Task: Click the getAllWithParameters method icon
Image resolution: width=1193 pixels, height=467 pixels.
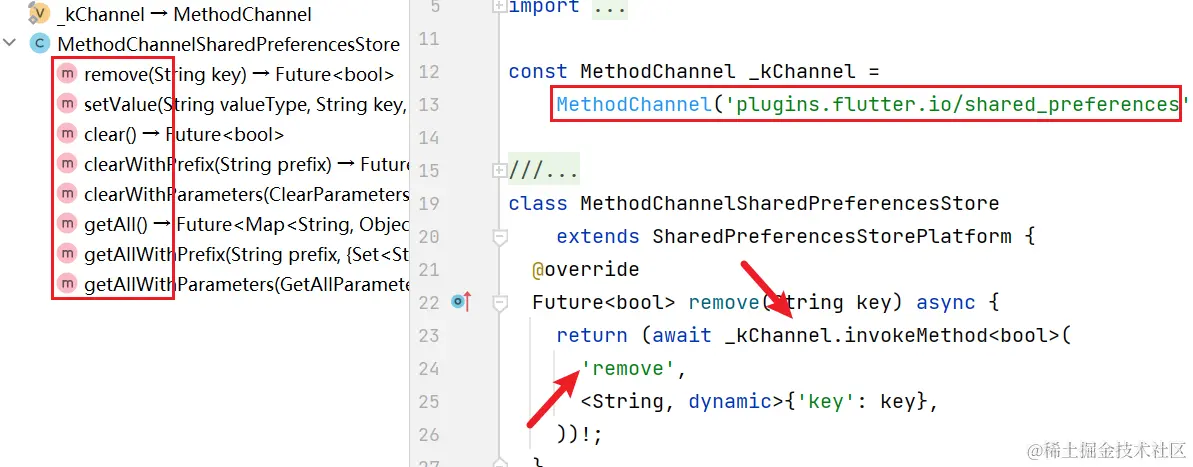Action: pos(67,284)
